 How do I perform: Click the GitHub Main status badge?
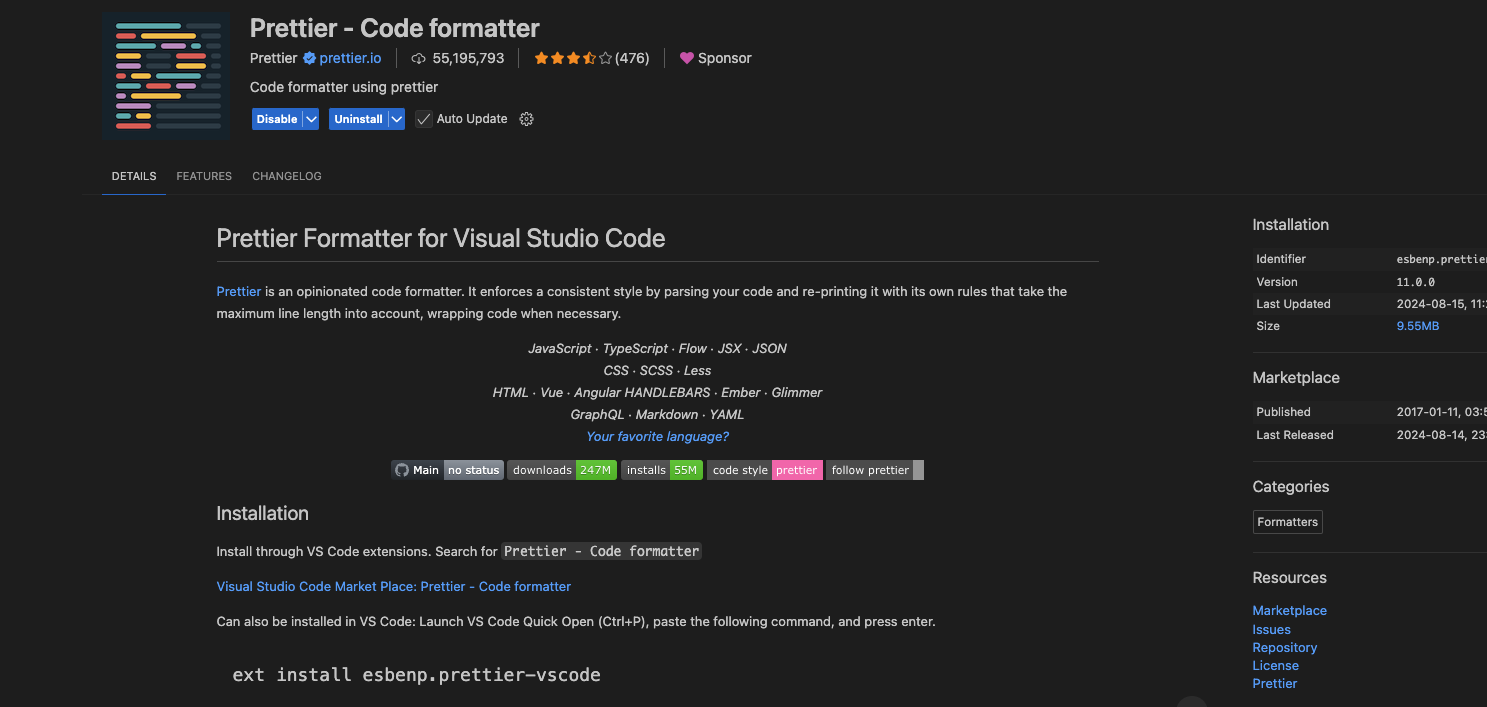coord(446,470)
